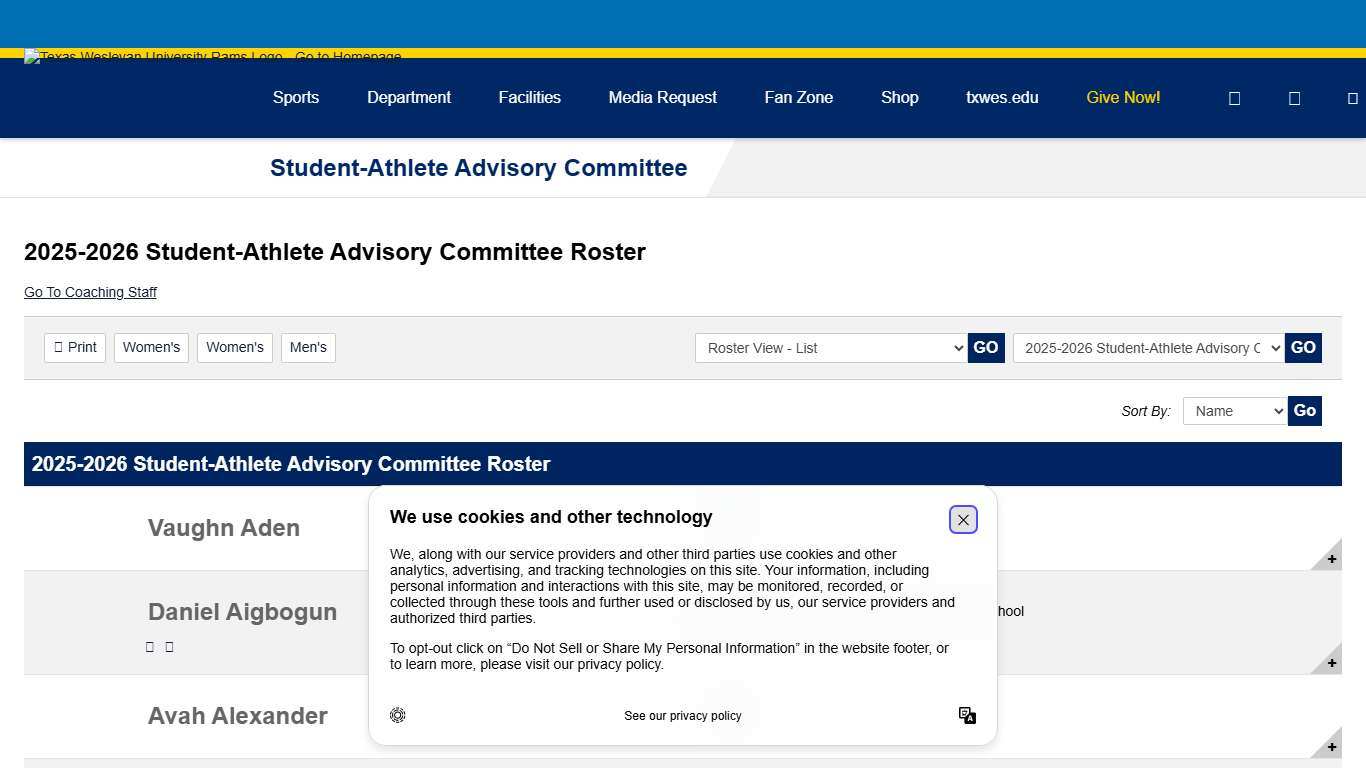Expand Daniel Aigbogun's roster entry
Screen dimensions: 1366x768
pos(1331,661)
